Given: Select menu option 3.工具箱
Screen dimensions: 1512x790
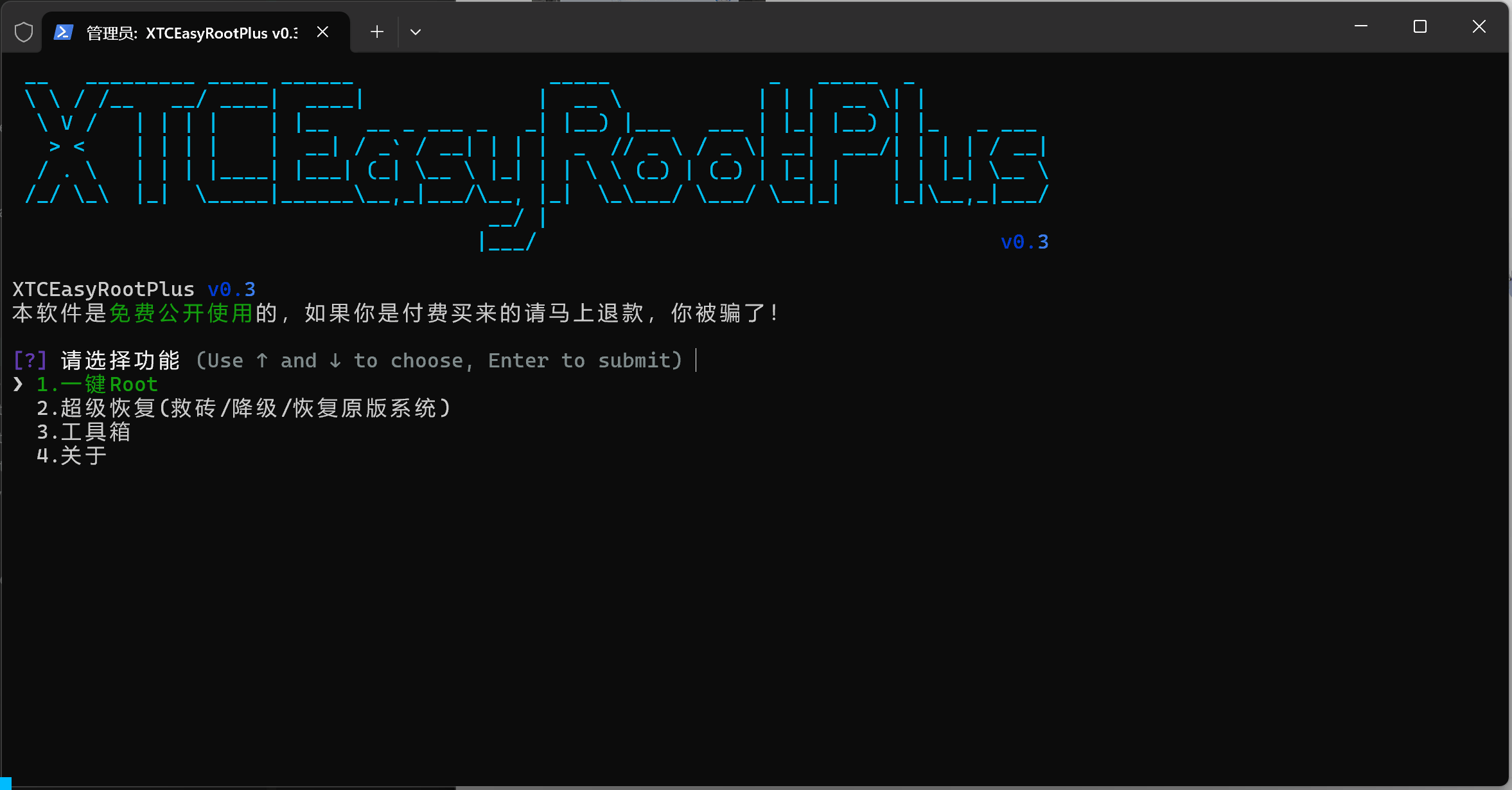Looking at the screenshot, I should tap(84, 432).
